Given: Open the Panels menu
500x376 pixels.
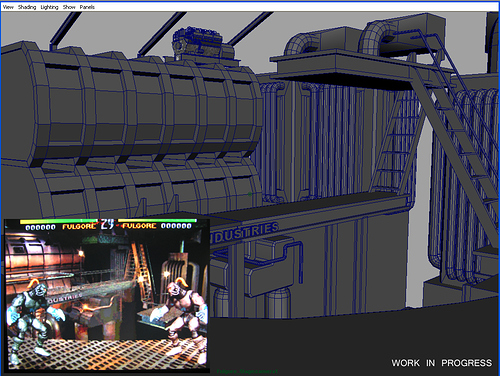Looking at the screenshot, I should click(87, 7).
